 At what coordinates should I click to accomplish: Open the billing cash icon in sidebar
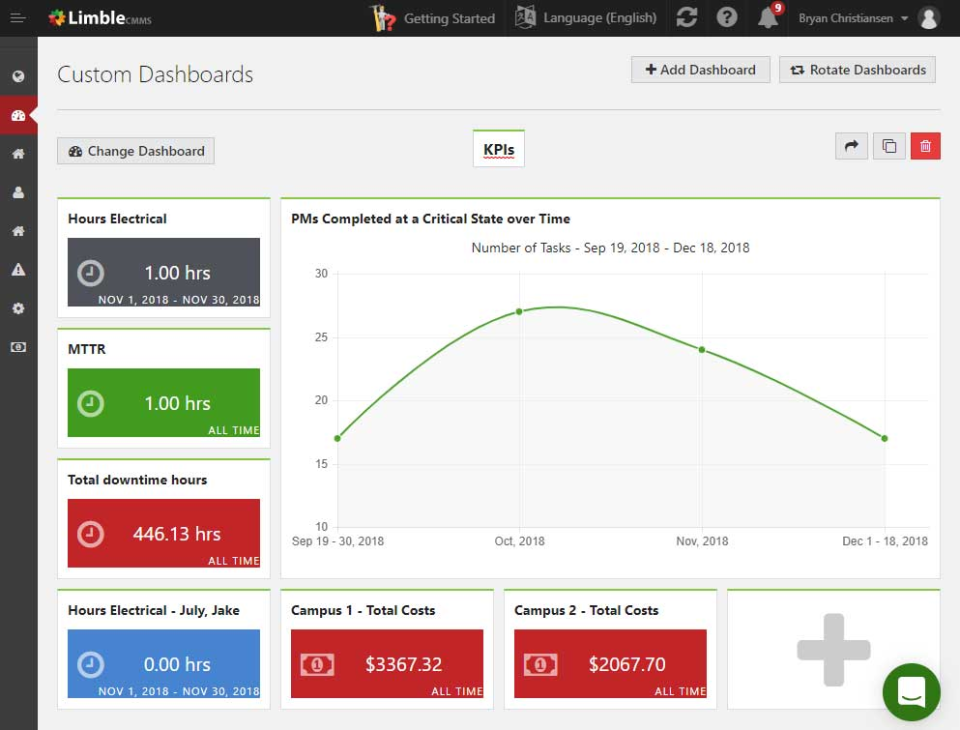17,347
